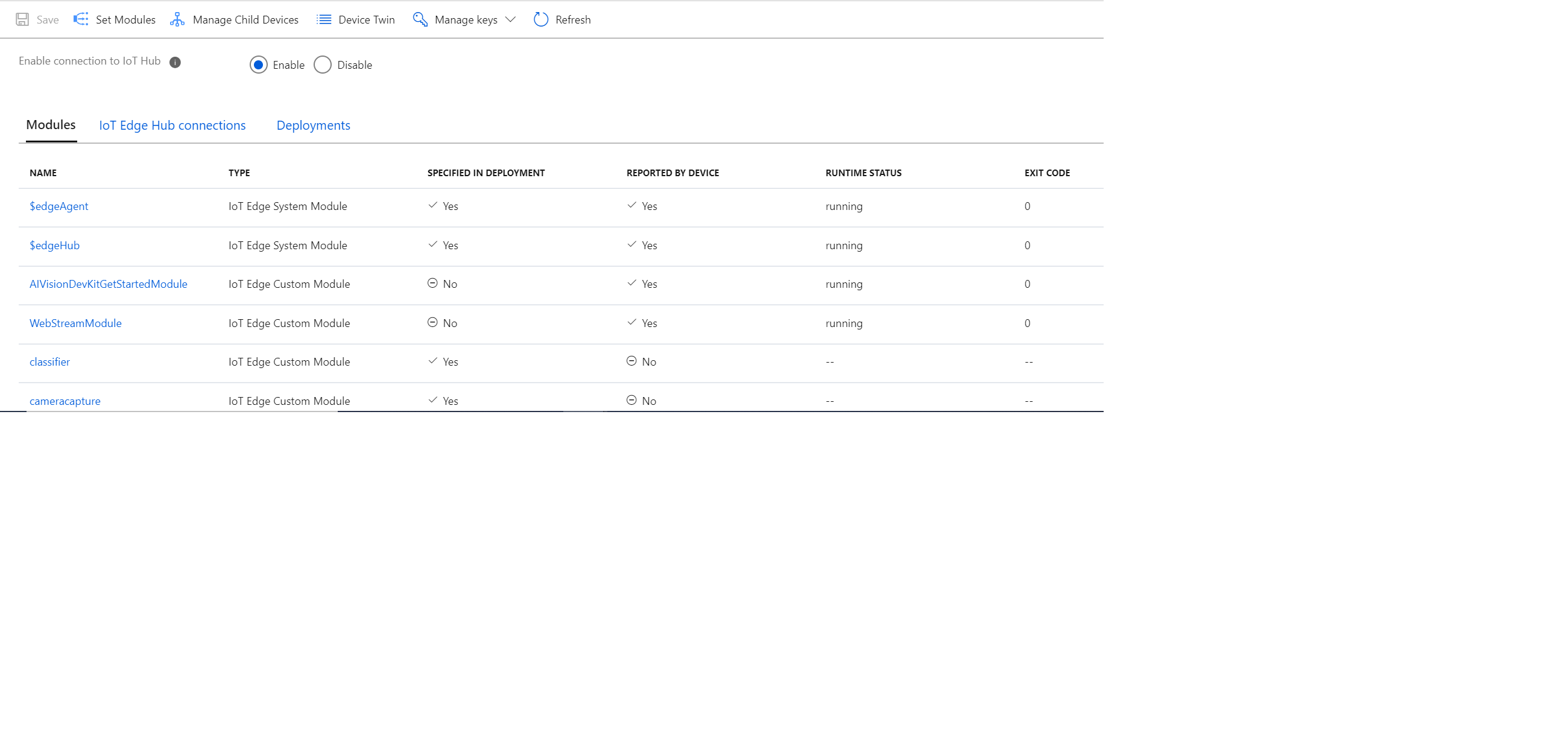
Task: Open the Deployments tab
Action: 314,125
